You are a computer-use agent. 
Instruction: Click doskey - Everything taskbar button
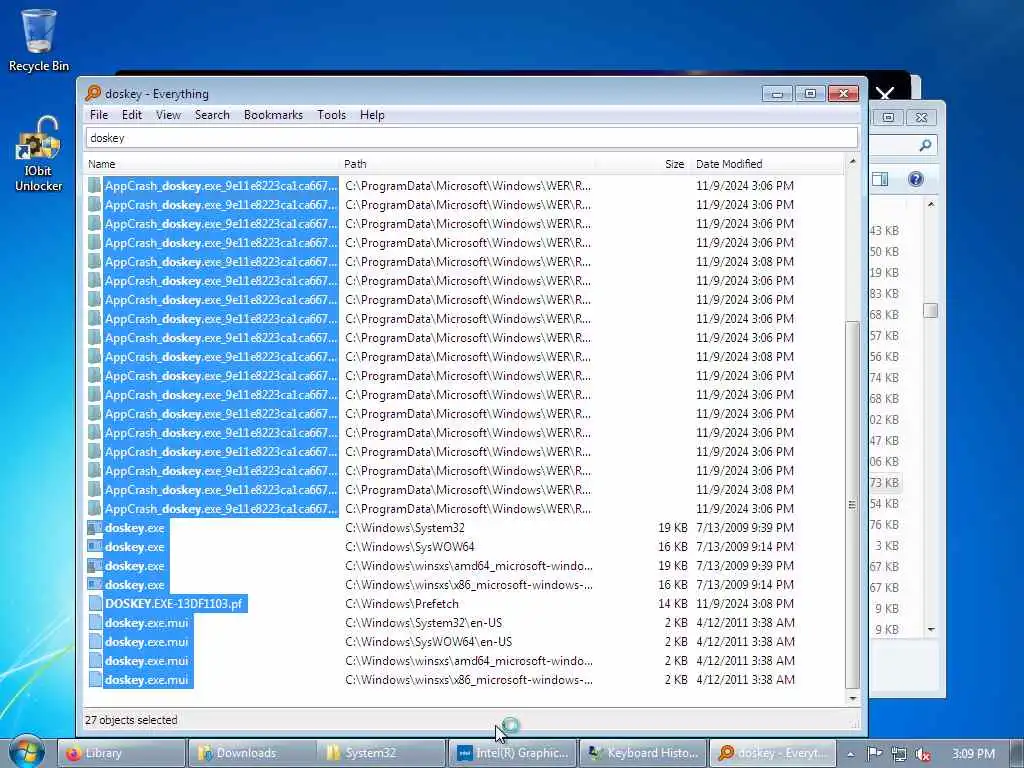[773, 753]
